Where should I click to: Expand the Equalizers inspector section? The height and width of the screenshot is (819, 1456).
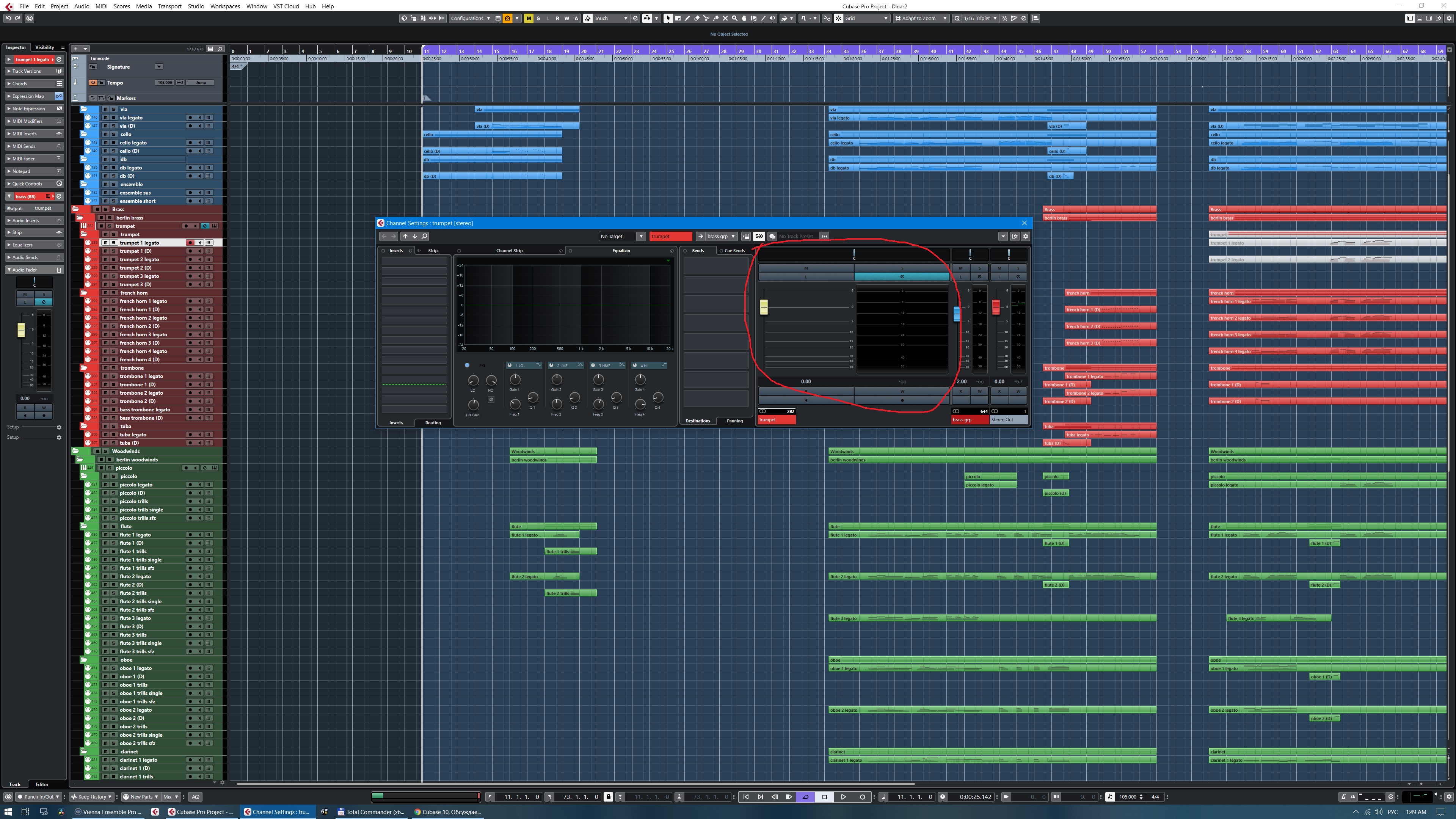[23, 245]
